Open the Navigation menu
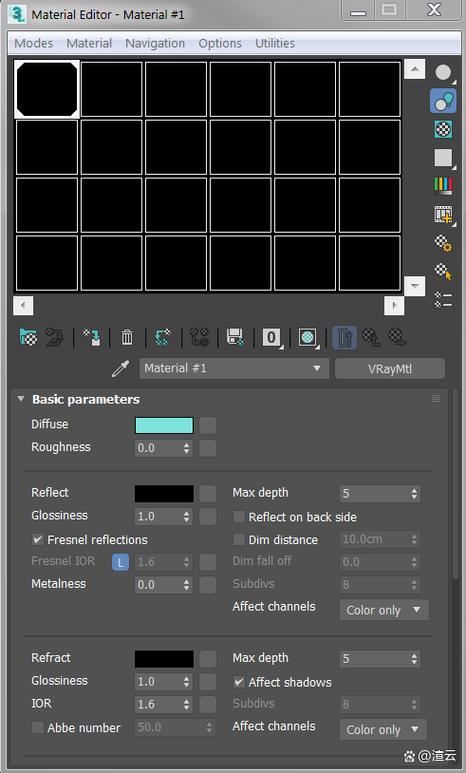This screenshot has width=466, height=773. (x=155, y=43)
